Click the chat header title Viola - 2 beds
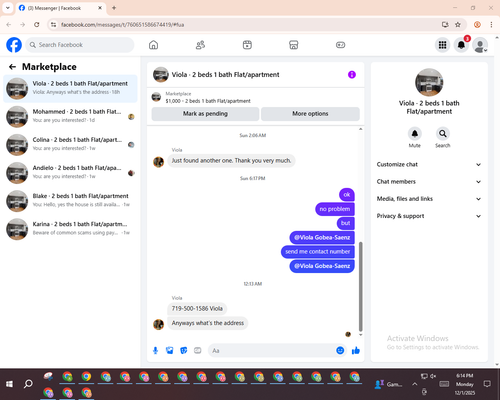The width and height of the screenshot is (500, 400). [x=225, y=75]
